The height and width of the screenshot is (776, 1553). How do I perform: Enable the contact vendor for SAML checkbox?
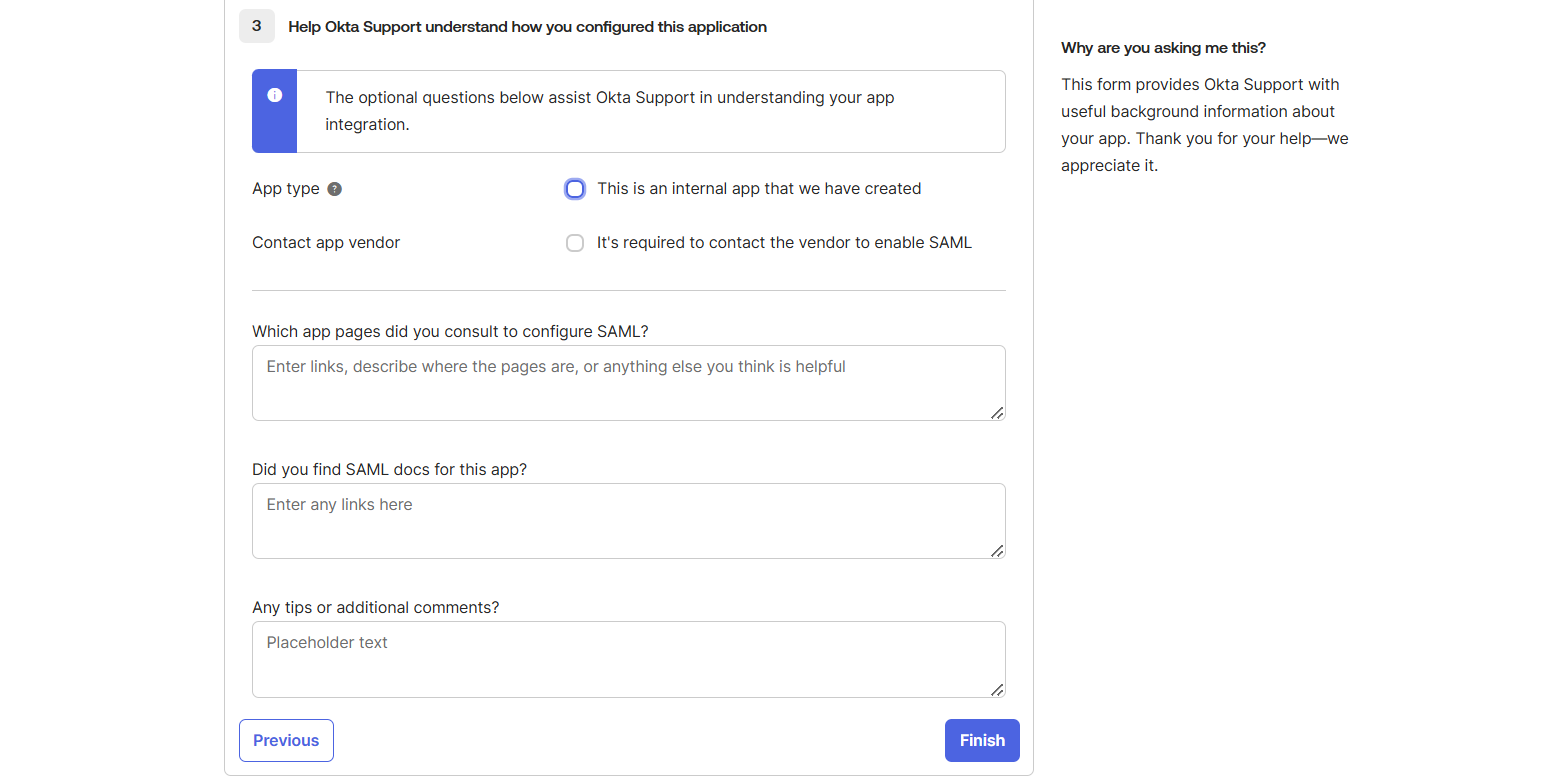[575, 243]
